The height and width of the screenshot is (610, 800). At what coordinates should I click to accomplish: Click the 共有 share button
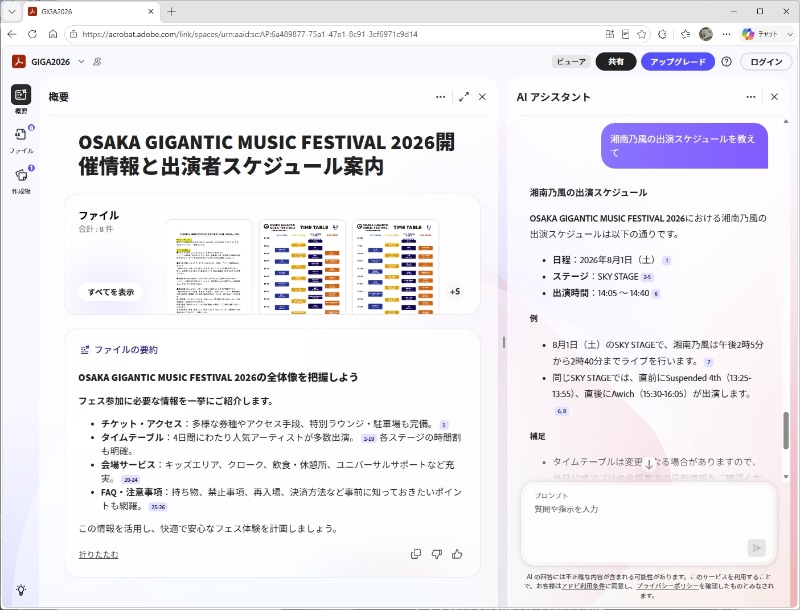point(616,62)
